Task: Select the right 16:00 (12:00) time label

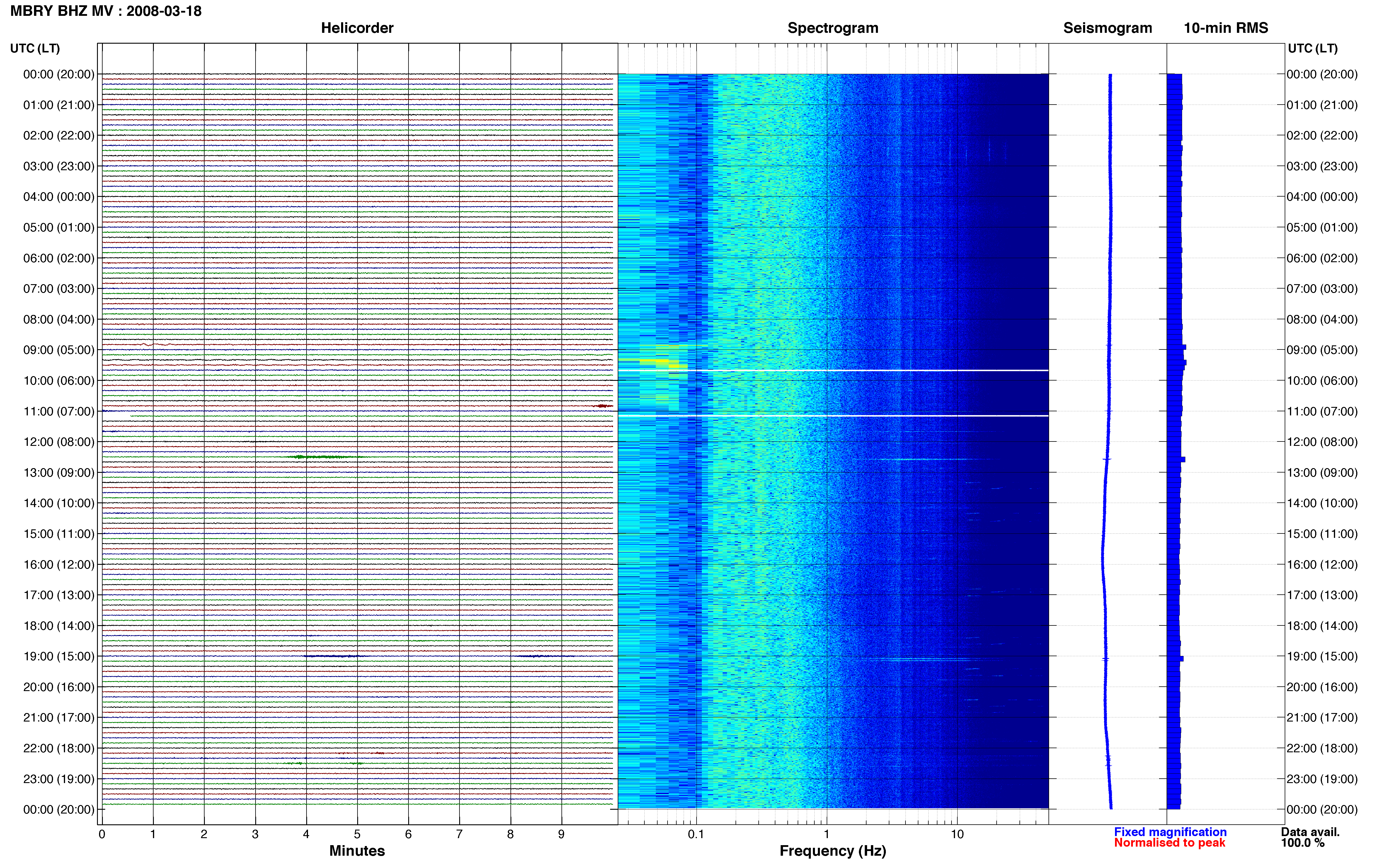Action: pos(1322,564)
